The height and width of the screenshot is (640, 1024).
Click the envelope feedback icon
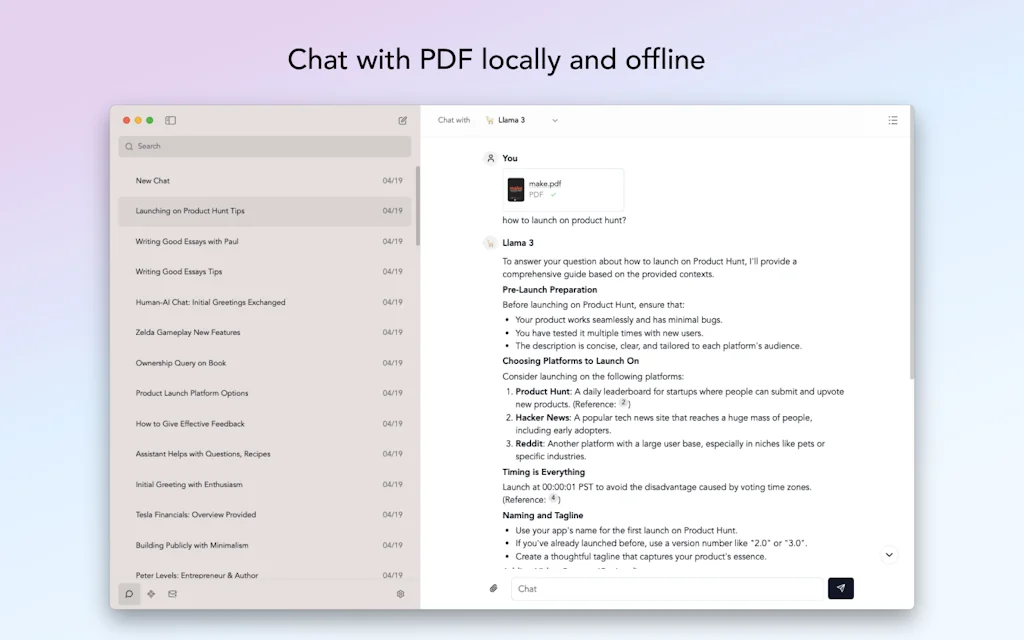click(173, 593)
